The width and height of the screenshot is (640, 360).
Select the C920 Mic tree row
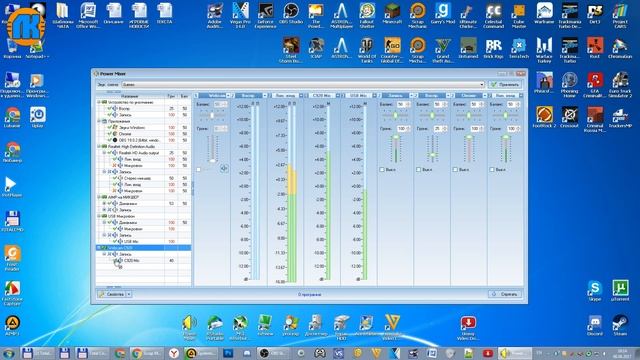pos(143,260)
